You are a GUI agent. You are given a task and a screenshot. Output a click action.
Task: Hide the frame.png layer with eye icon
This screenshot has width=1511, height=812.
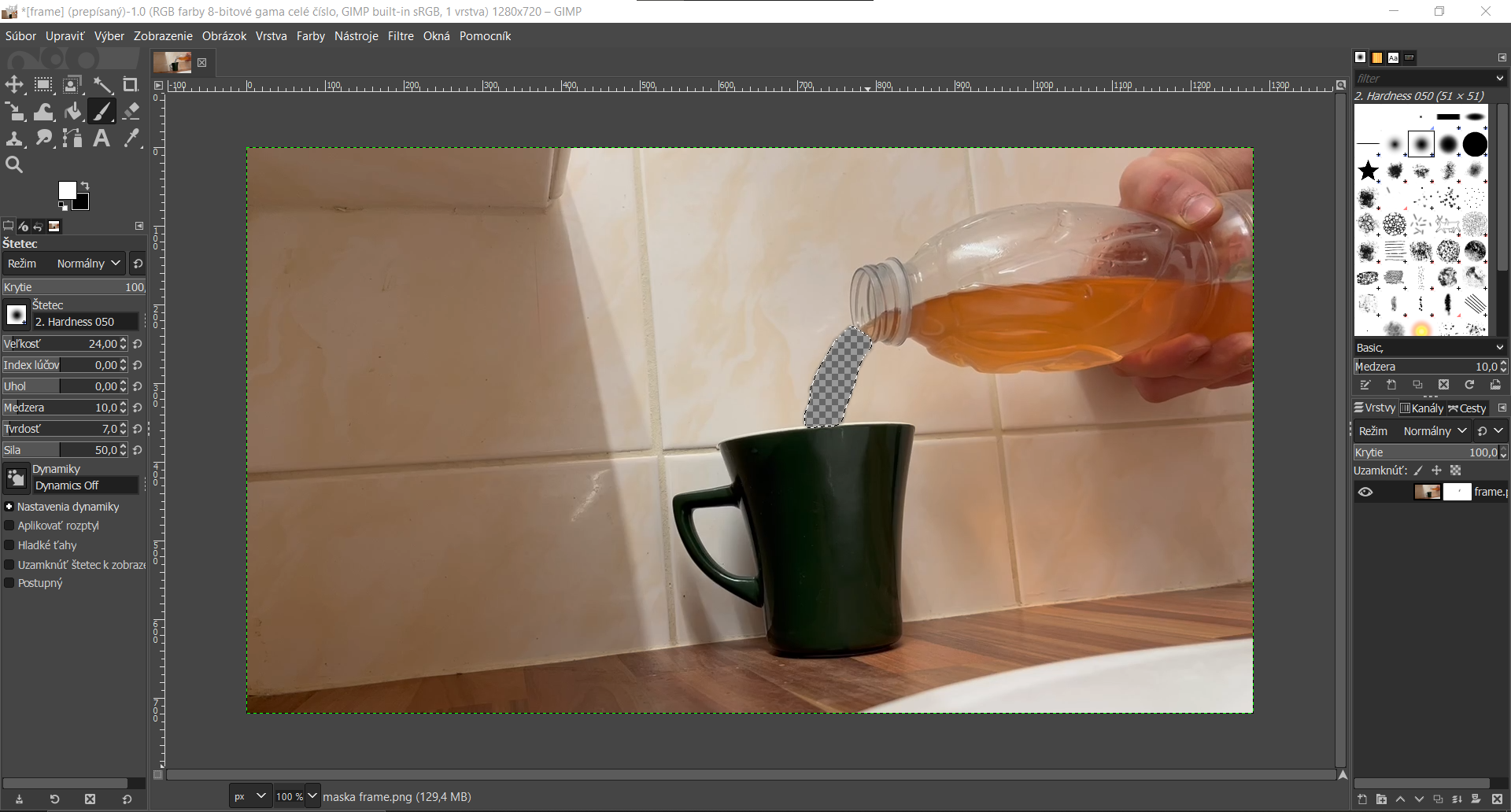click(1365, 493)
